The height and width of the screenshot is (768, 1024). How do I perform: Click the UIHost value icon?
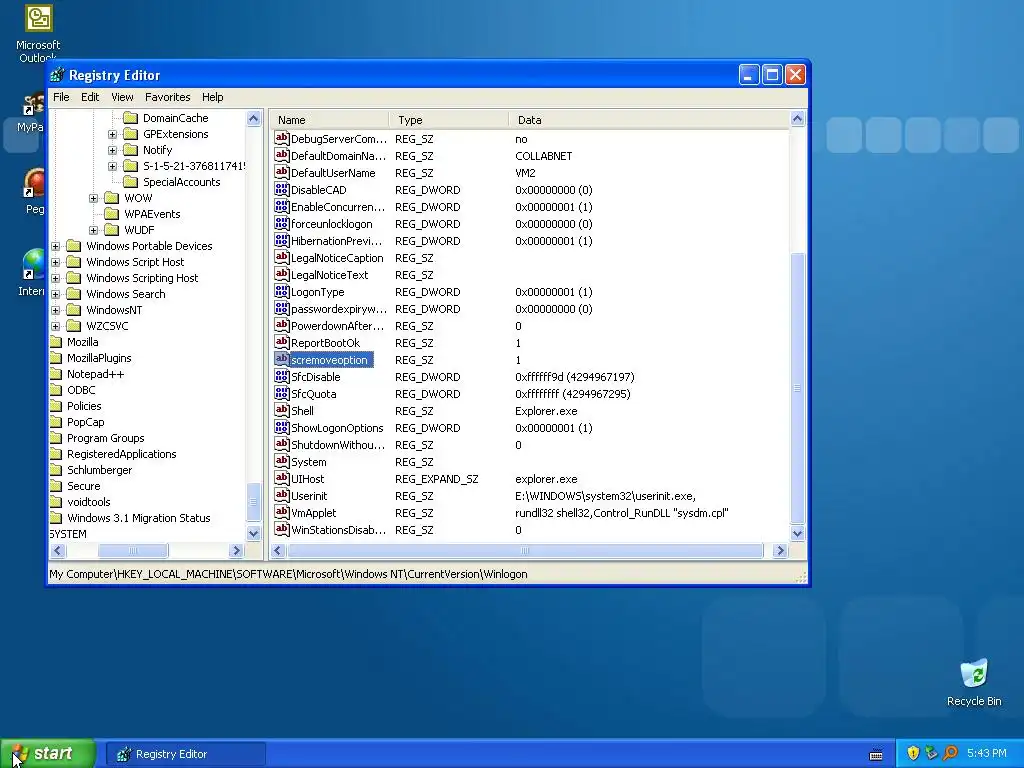click(281, 478)
